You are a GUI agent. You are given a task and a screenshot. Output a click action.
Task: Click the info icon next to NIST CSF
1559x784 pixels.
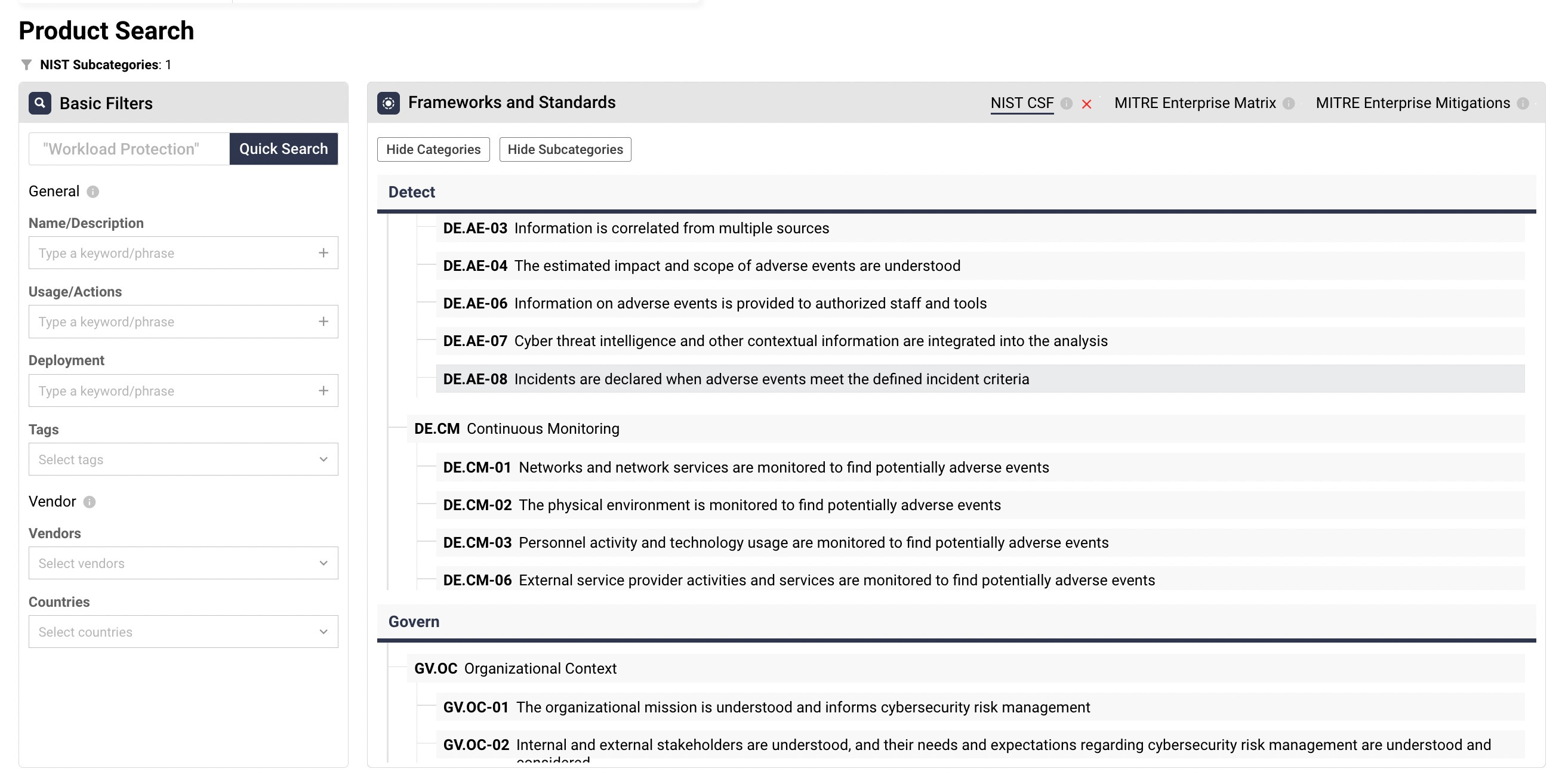click(x=1067, y=103)
